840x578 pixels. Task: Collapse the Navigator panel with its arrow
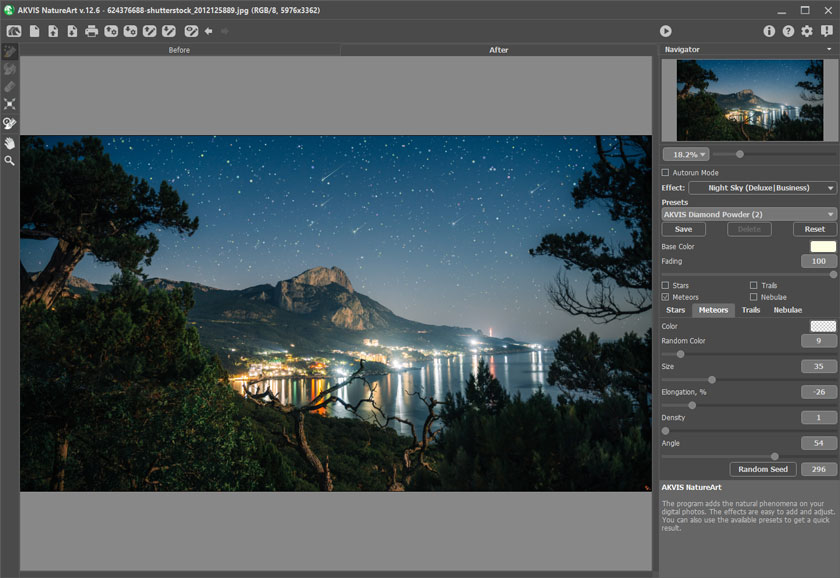click(x=829, y=49)
